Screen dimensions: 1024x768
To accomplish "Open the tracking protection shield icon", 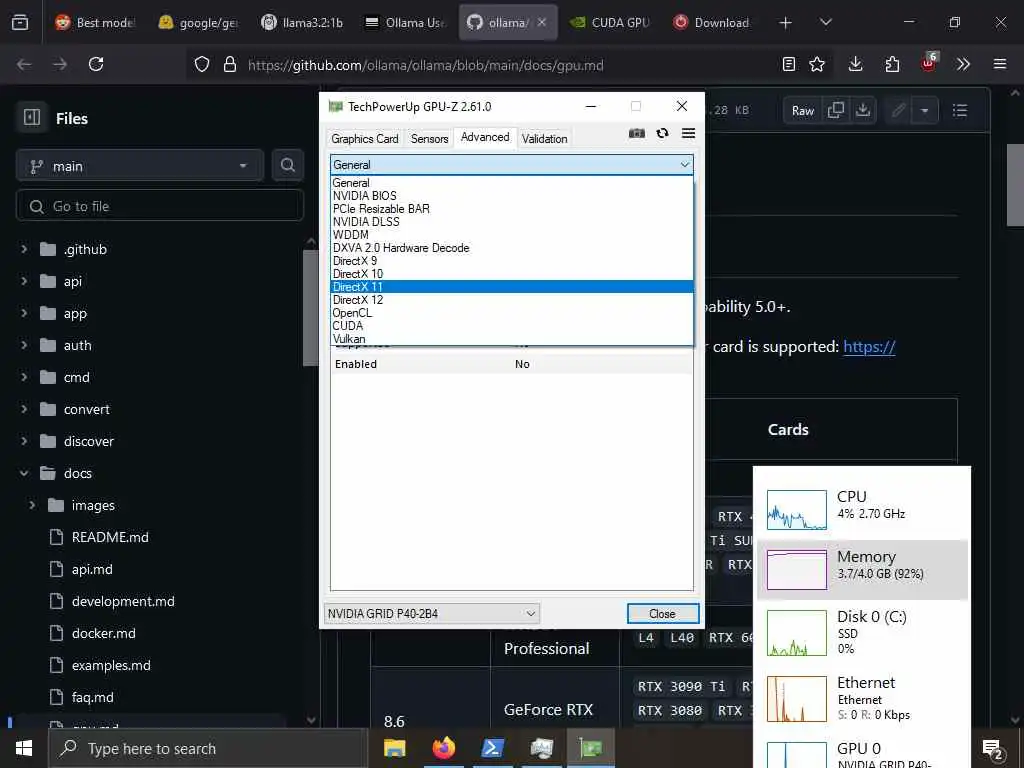I will 202,64.
